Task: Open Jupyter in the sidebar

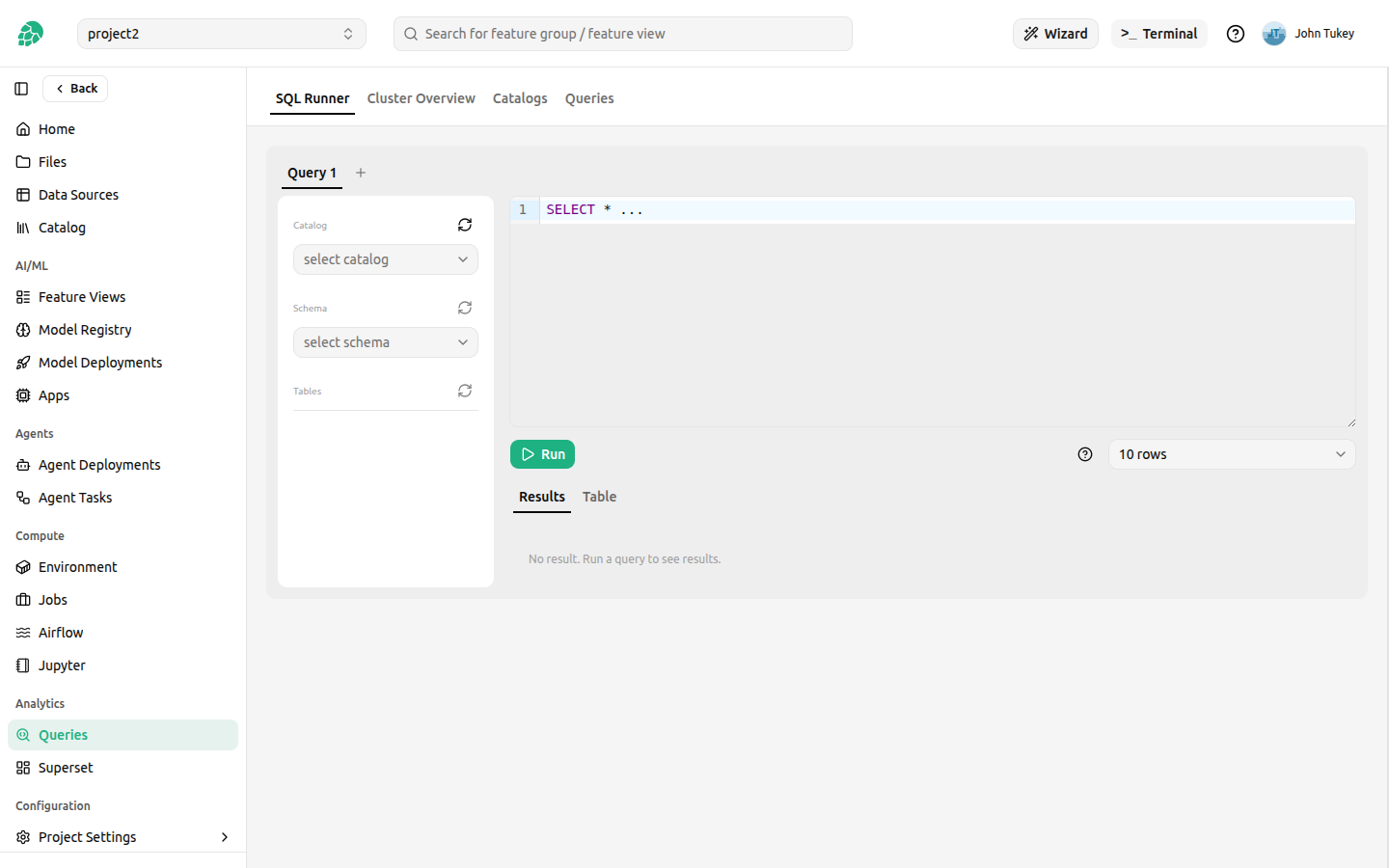Action: point(123,665)
